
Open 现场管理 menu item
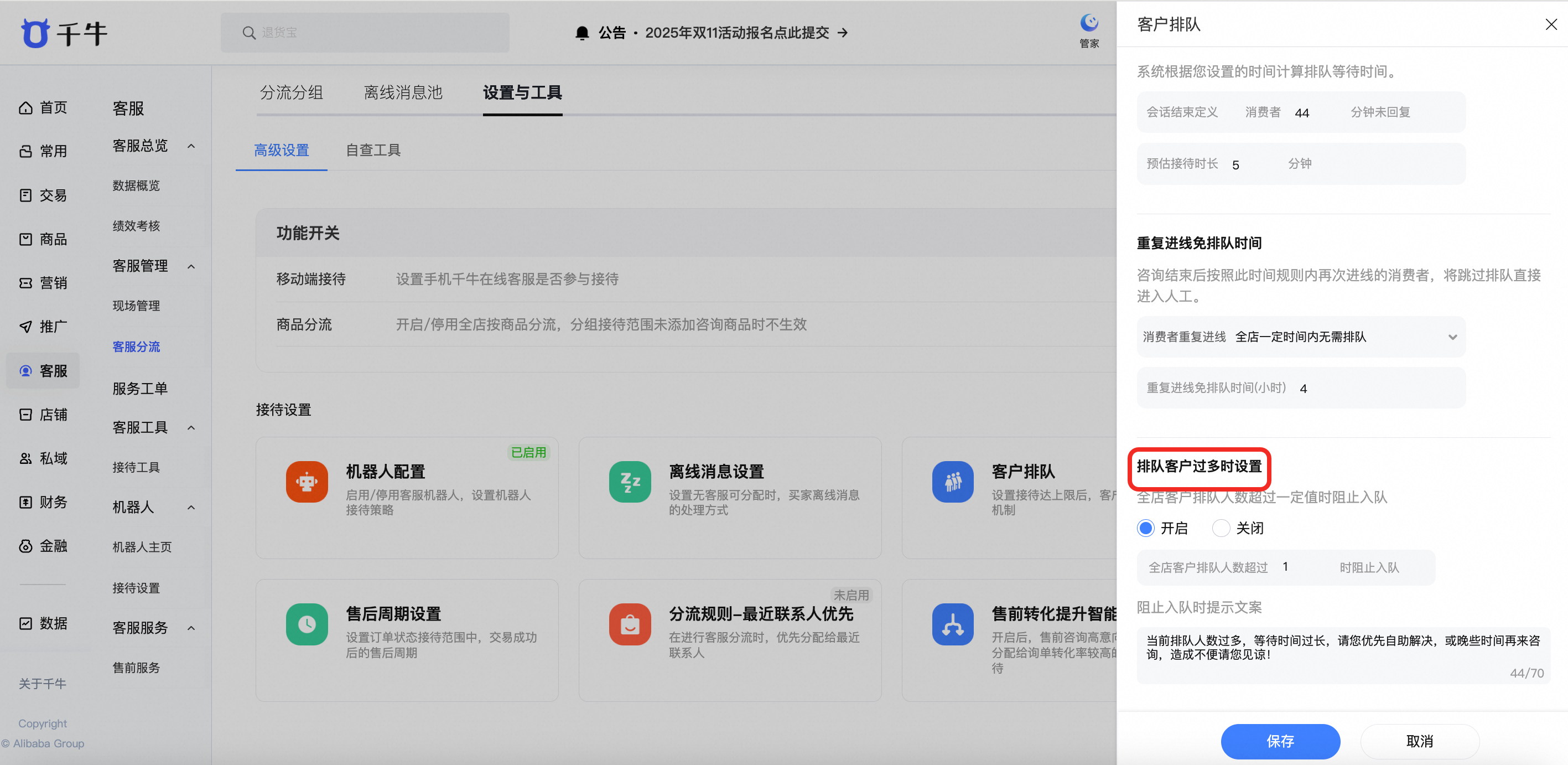tap(136, 306)
